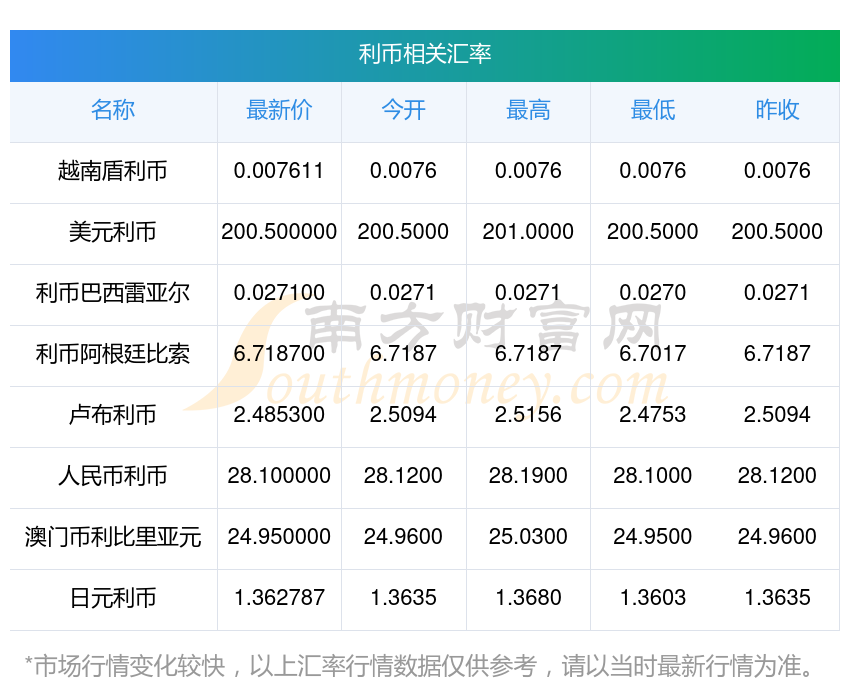Click 阿根廷比索 lowest value 6.7017
850x698 pixels.
click(653, 354)
